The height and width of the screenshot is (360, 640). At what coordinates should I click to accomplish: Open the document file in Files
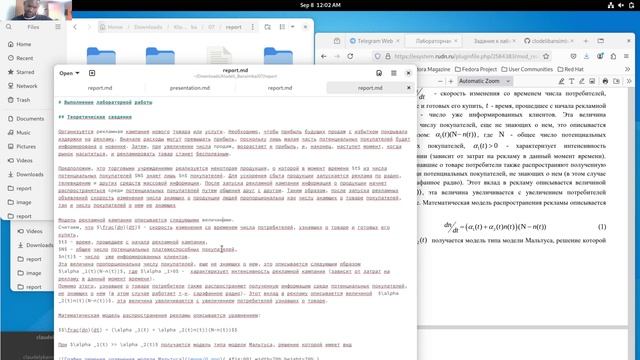pyautogui.click(x=219, y=56)
